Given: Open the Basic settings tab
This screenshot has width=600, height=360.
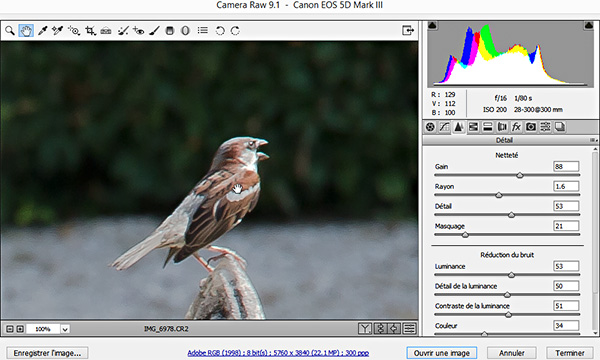Looking at the screenshot, I should coord(430,127).
